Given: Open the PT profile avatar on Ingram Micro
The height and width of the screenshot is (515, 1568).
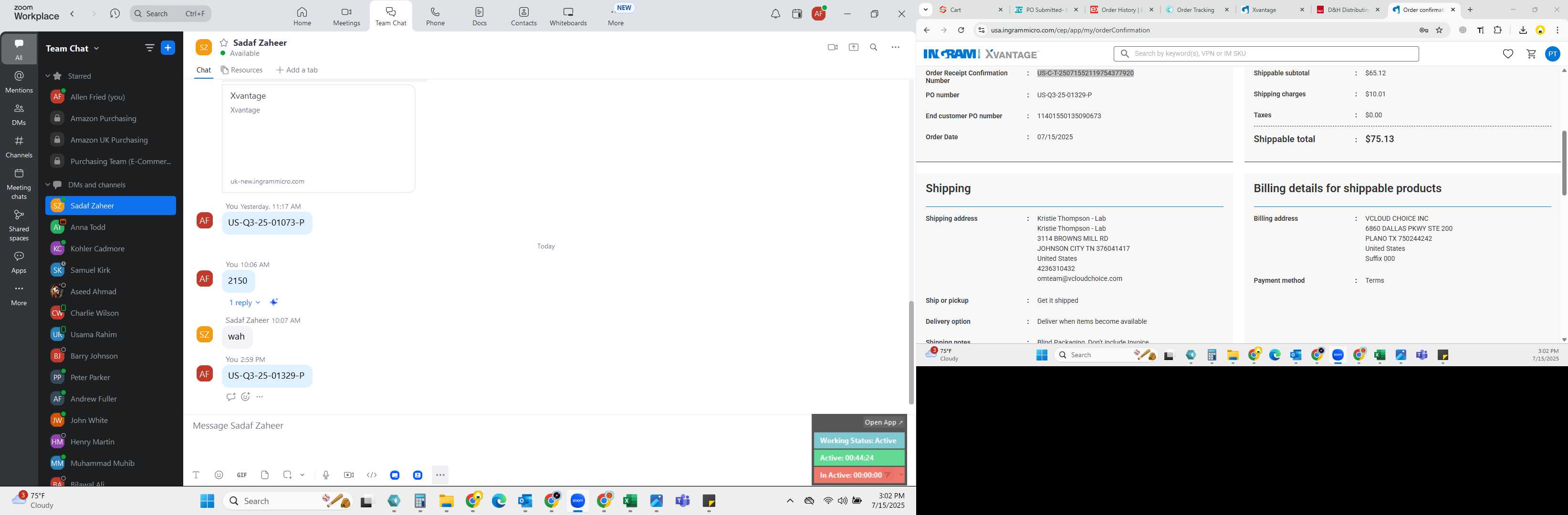Looking at the screenshot, I should (x=1553, y=54).
